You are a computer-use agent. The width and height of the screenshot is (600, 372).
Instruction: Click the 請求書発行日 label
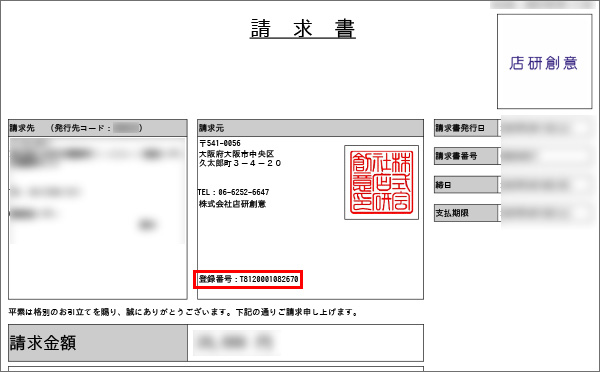[466, 128]
